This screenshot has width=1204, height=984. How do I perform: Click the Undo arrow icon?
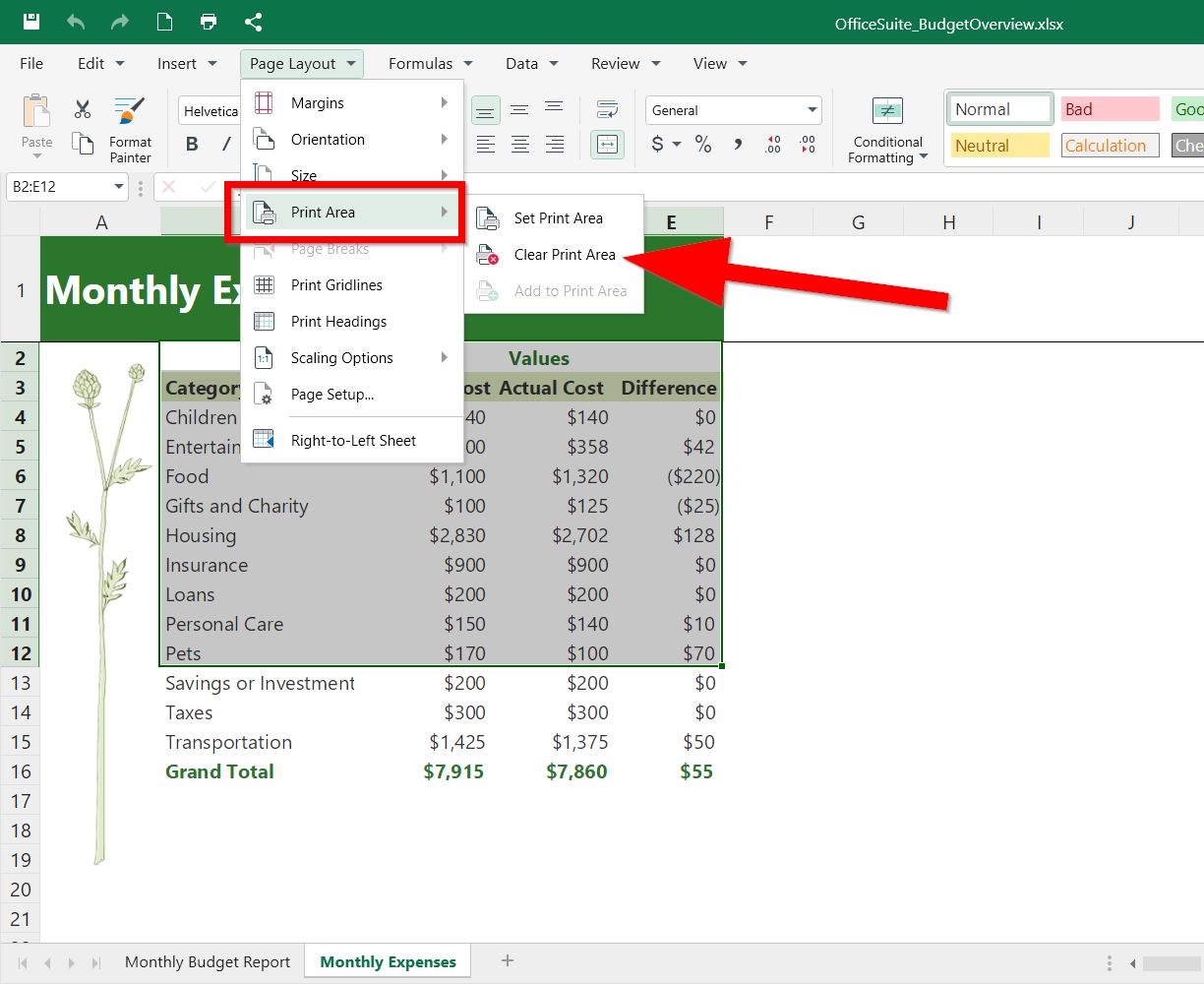pyautogui.click(x=76, y=22)
